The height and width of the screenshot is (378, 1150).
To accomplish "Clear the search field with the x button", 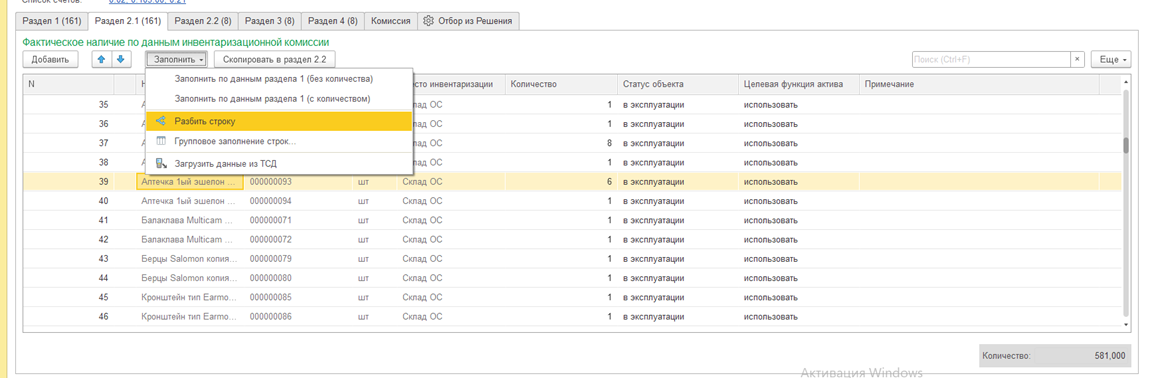I will [1077, 59].
